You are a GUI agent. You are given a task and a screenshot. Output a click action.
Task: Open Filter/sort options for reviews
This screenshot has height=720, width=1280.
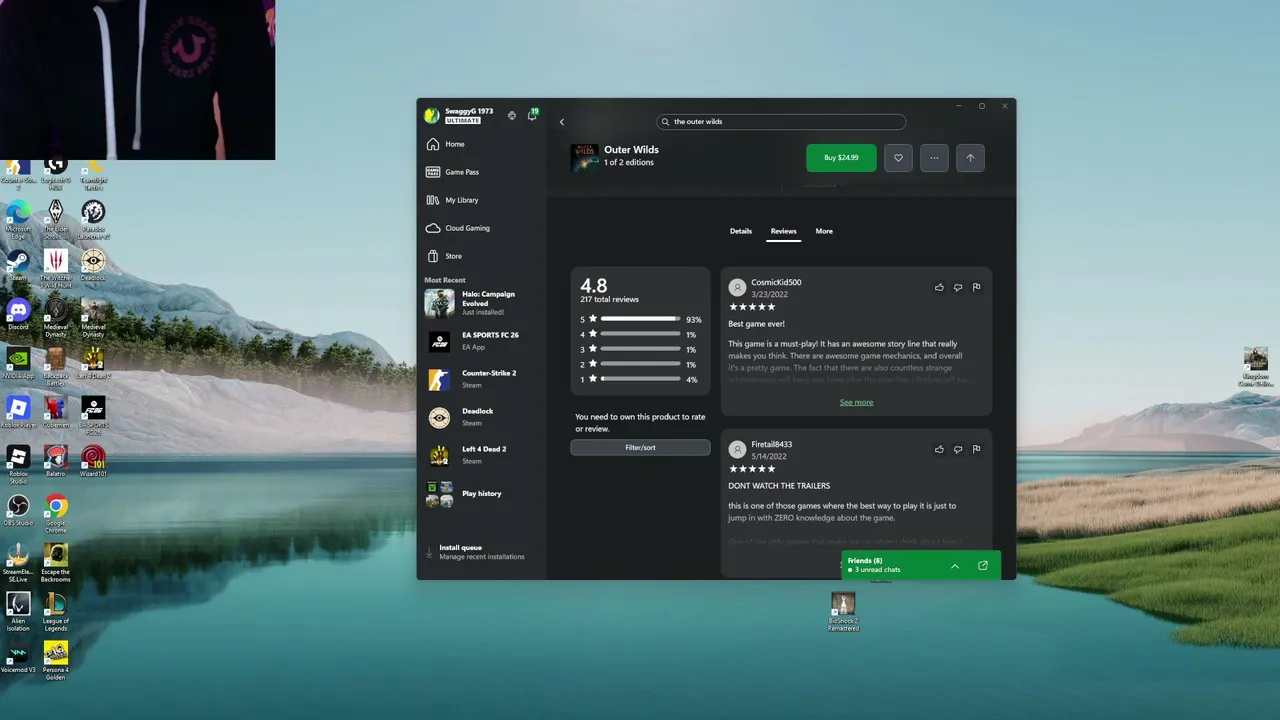coord(640,447)
